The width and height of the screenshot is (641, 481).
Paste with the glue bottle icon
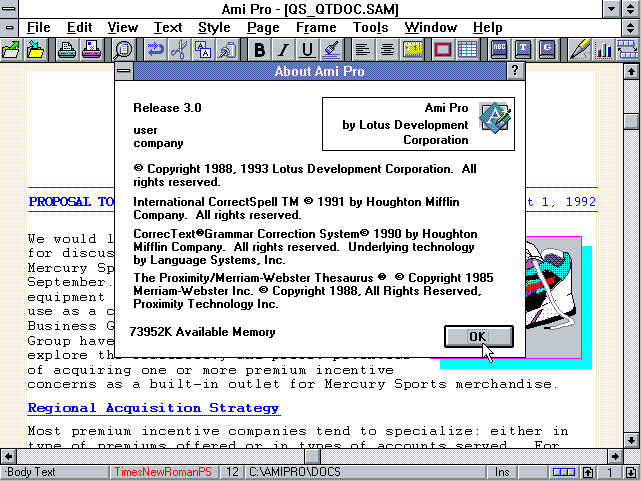click(227, 50)
